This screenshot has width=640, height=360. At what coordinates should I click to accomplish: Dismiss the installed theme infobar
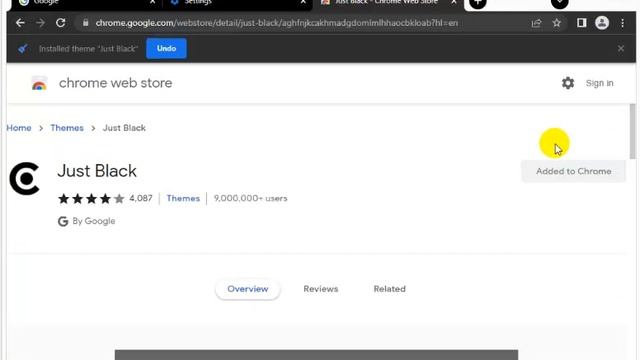point(621,49)
